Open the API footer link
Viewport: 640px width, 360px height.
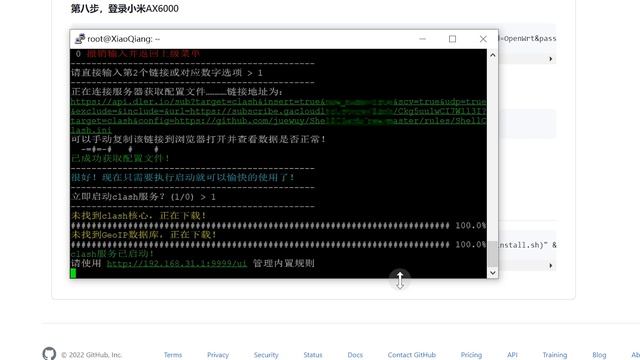[512, 355]
